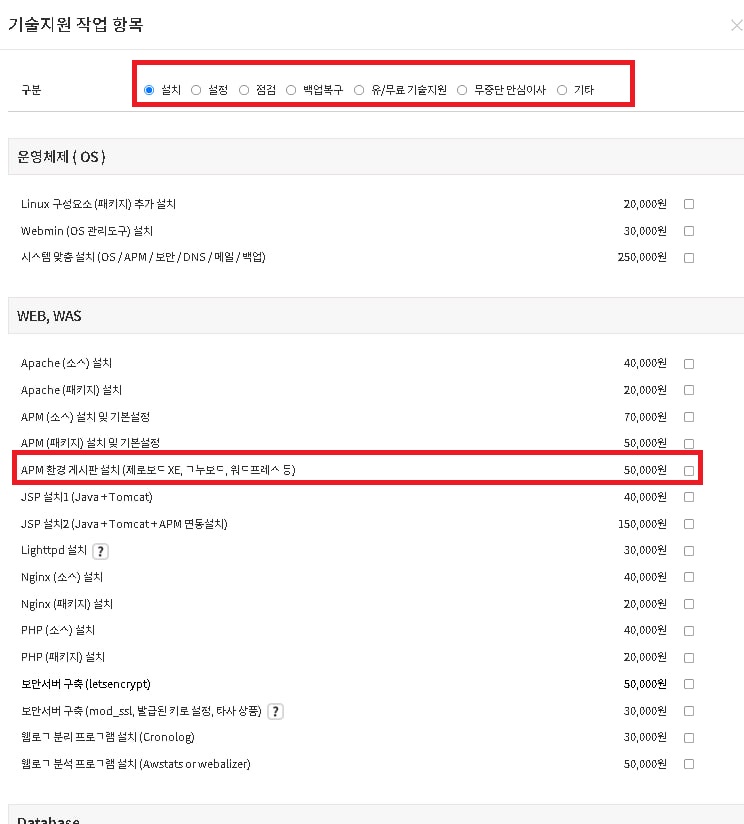Tick the Webmin 설치 checkbox
This screenshot has height=824, width=744.
(689, 231)
